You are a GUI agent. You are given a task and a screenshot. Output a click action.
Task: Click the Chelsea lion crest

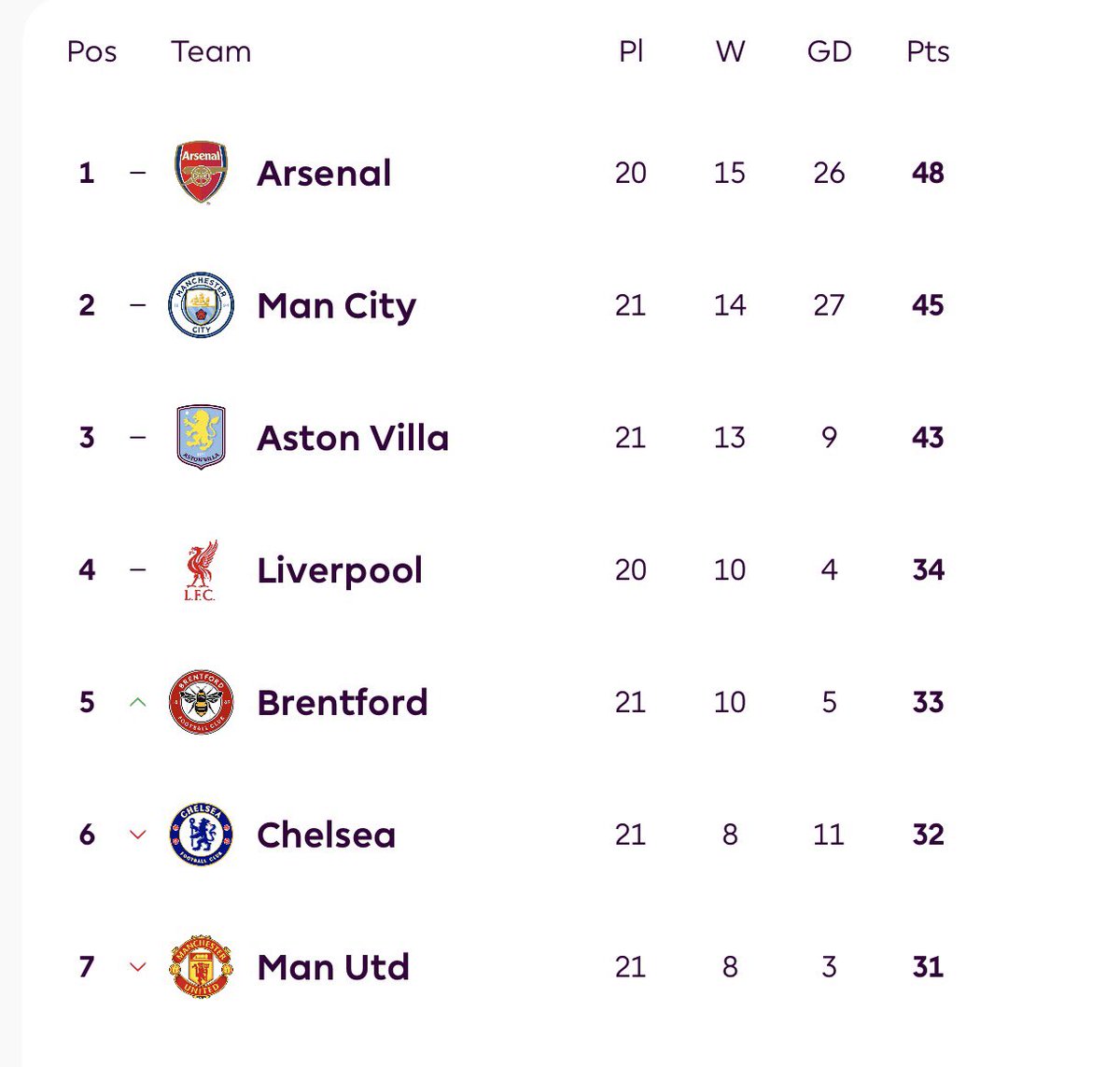point(201,835)
